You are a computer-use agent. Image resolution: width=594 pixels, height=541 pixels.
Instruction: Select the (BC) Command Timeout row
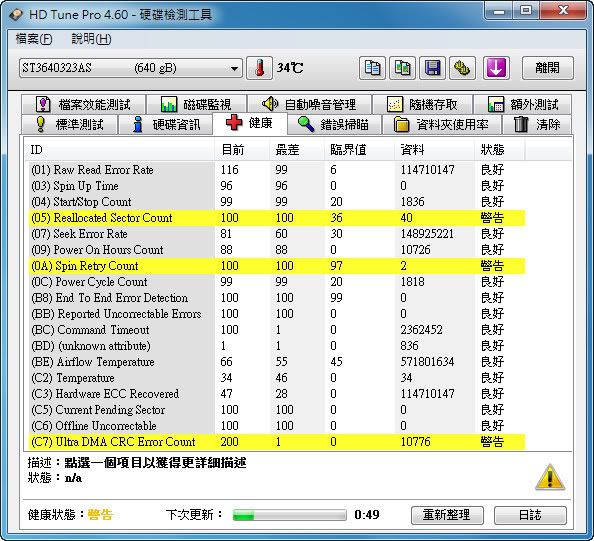[277, 330]
